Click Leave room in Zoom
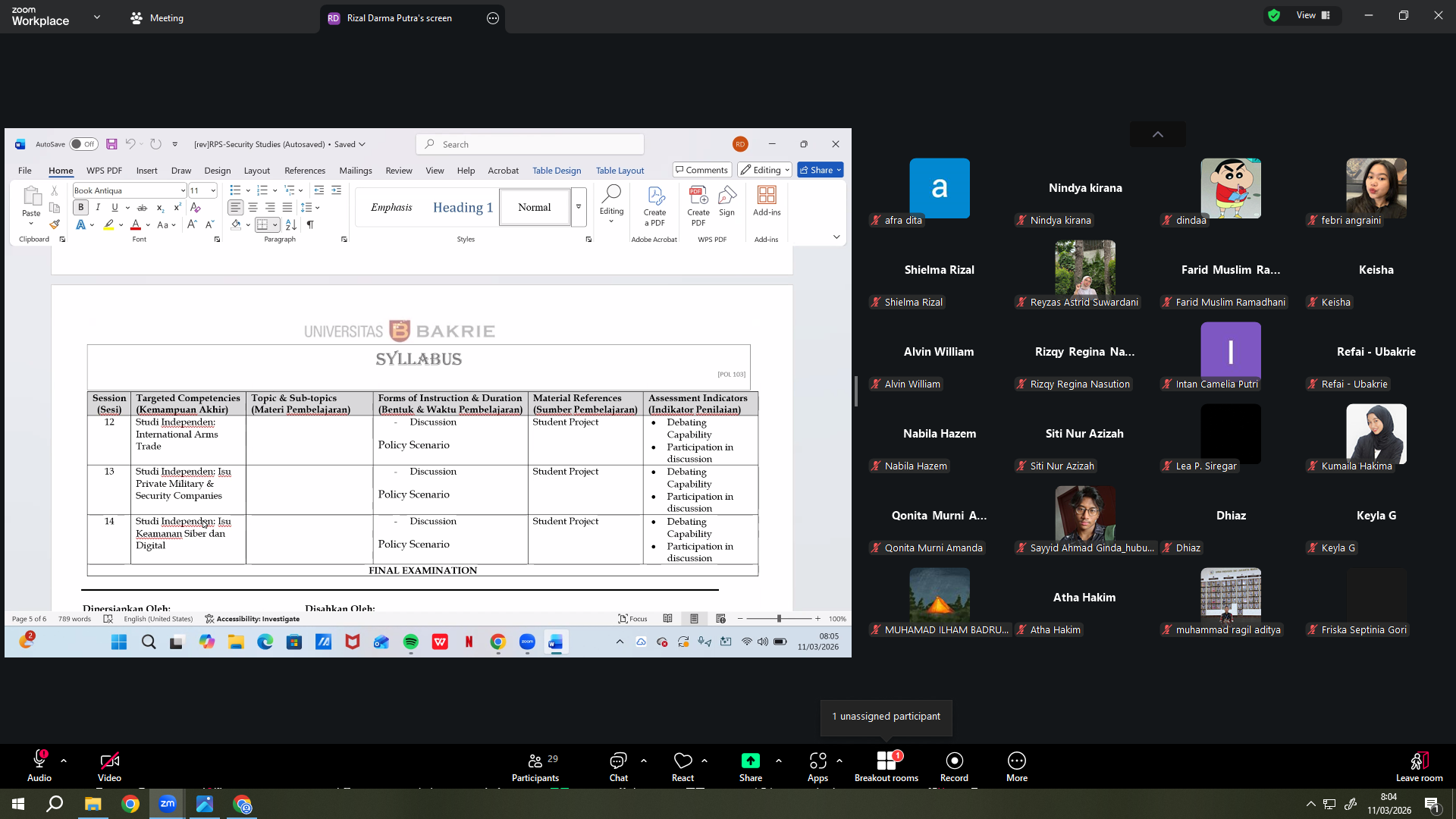Screen dimensions: 1456x819 pyautogui.click(x=1419, y=766)
